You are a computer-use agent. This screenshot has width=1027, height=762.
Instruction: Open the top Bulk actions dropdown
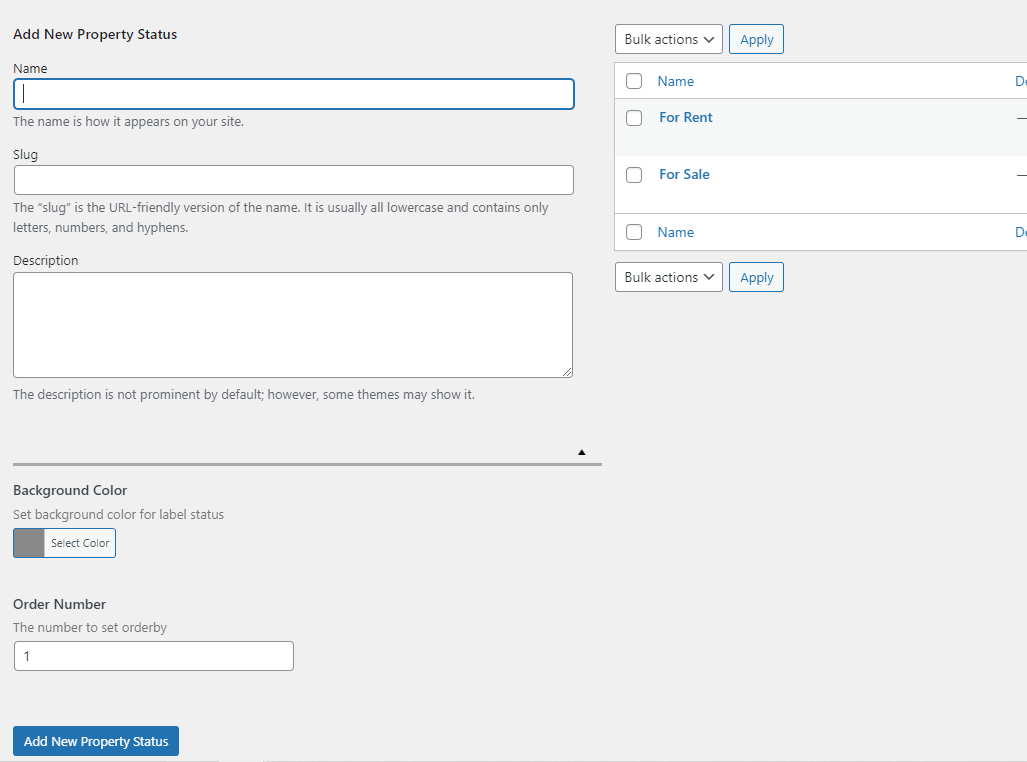point(668,40)
